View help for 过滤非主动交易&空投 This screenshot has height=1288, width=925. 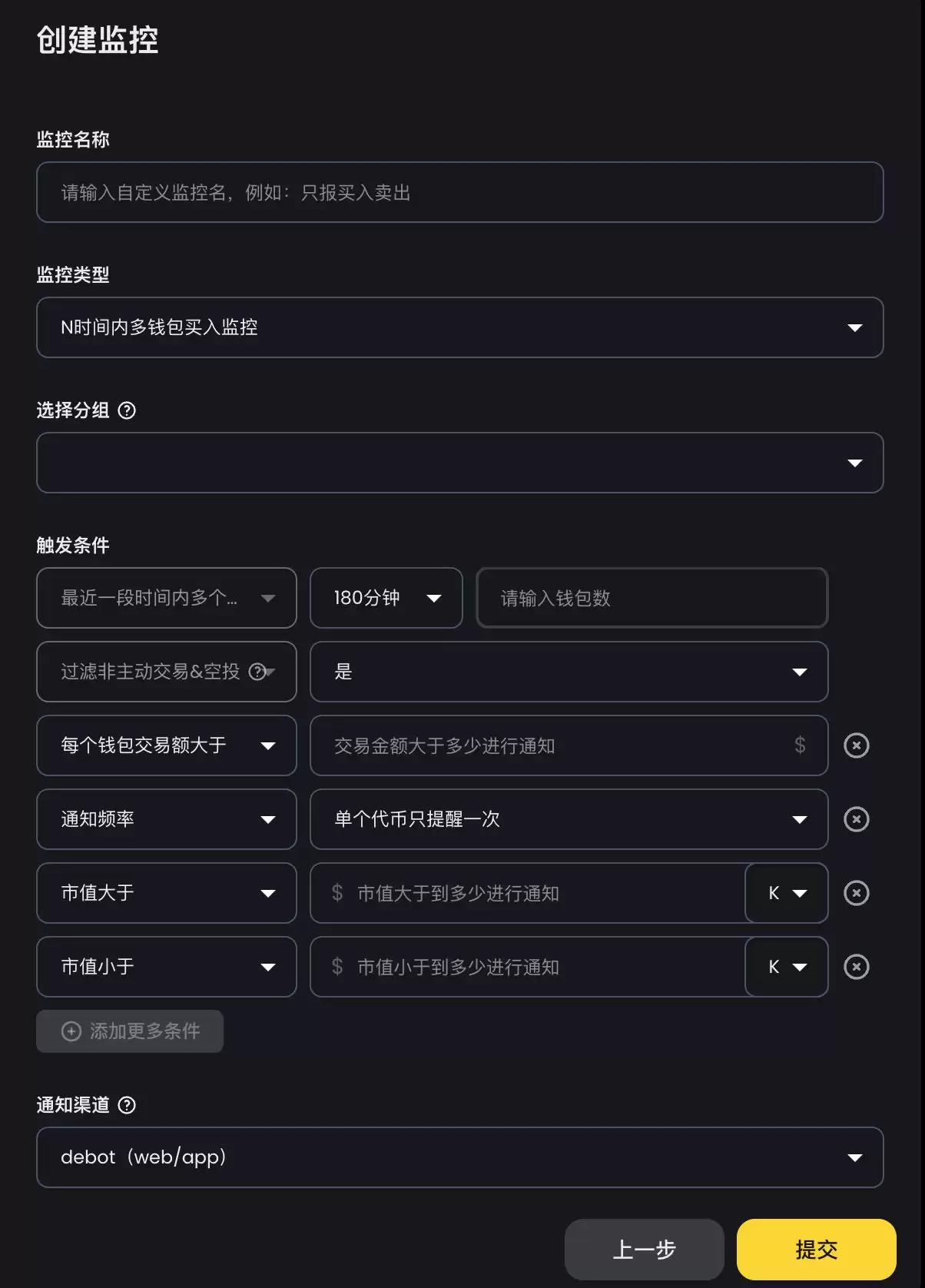click(257, 672)
